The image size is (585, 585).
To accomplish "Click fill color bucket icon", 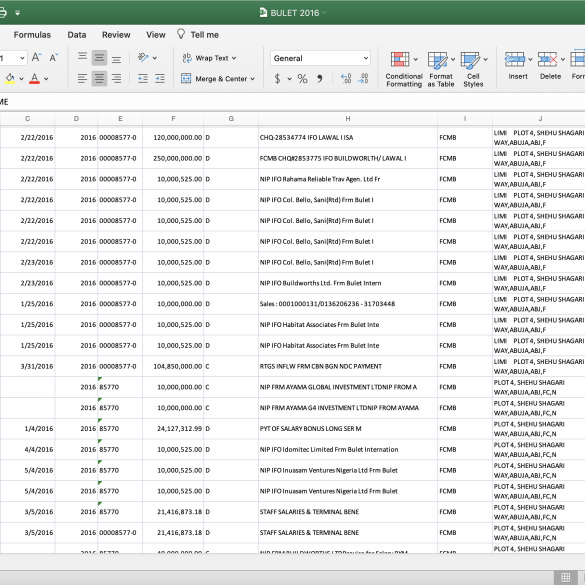I will [10, 78].
